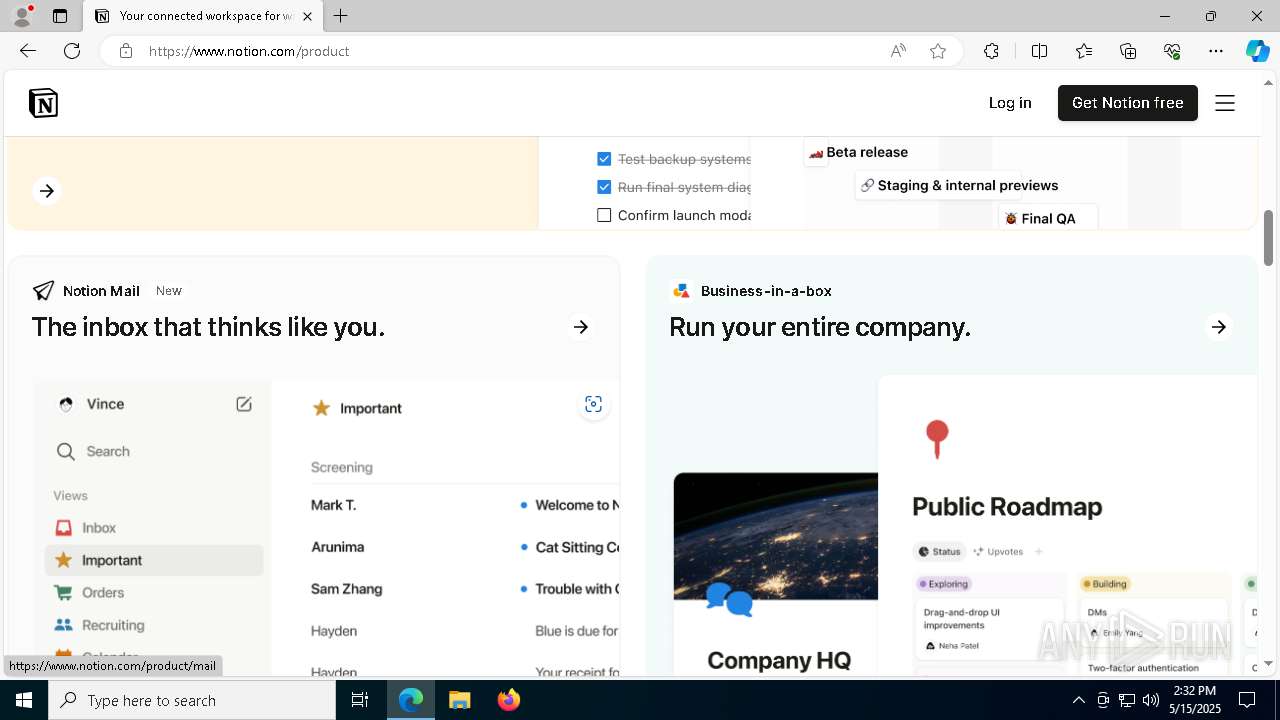
Task: Click the Browser essentials heart icon
Action: pos(1172,51)
